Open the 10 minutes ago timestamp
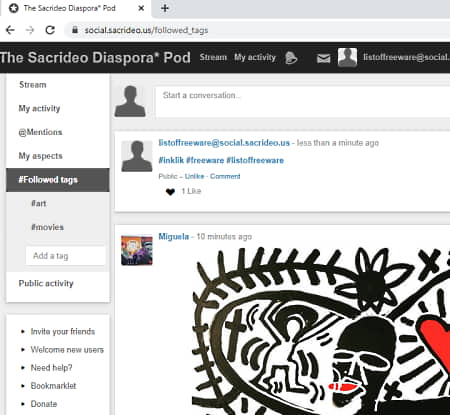This screenshot has height=415, width=450. point(224,237)
